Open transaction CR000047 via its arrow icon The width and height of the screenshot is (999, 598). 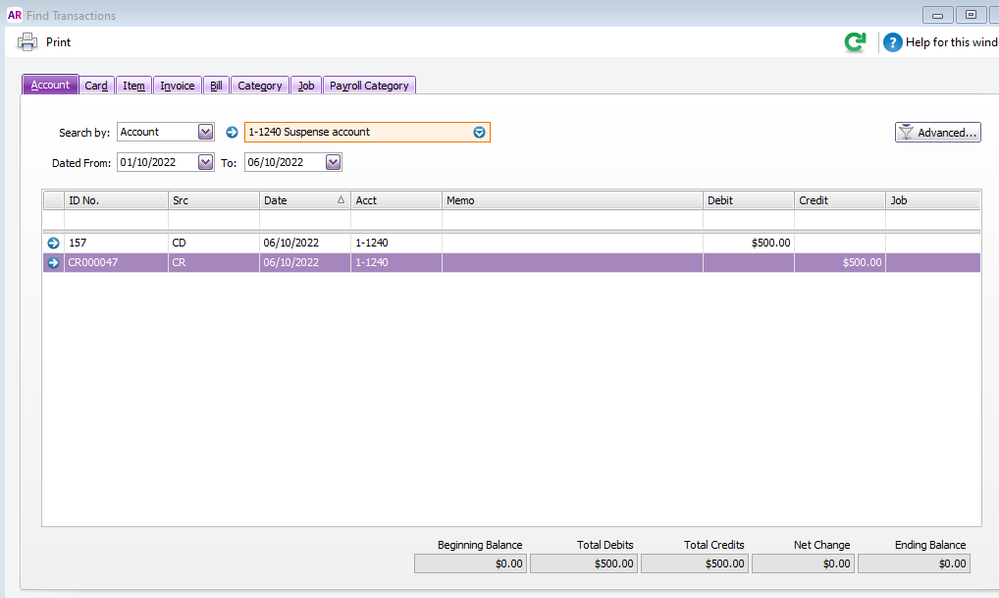click(54, 263)
